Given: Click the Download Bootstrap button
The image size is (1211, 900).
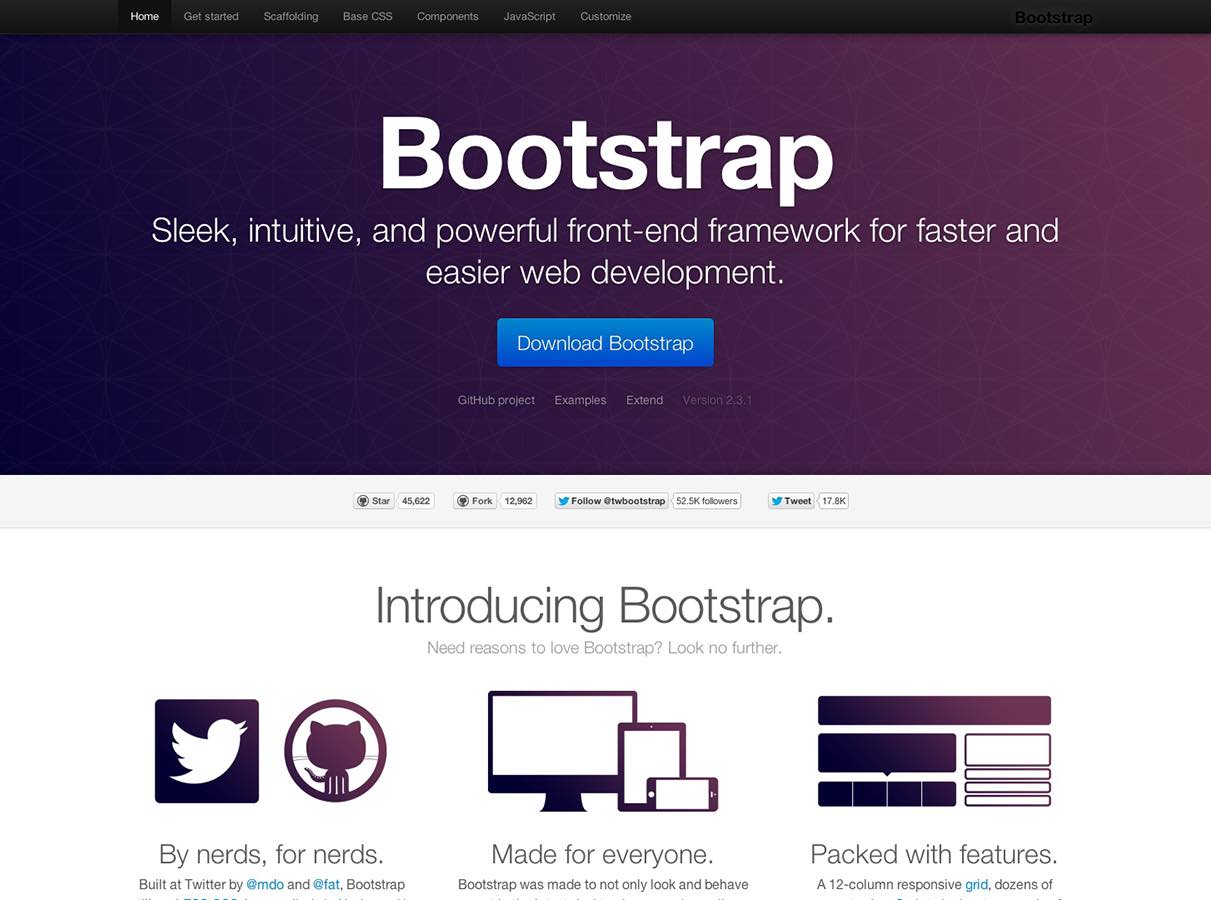Looking at the screenshot, I should (605, 343).
